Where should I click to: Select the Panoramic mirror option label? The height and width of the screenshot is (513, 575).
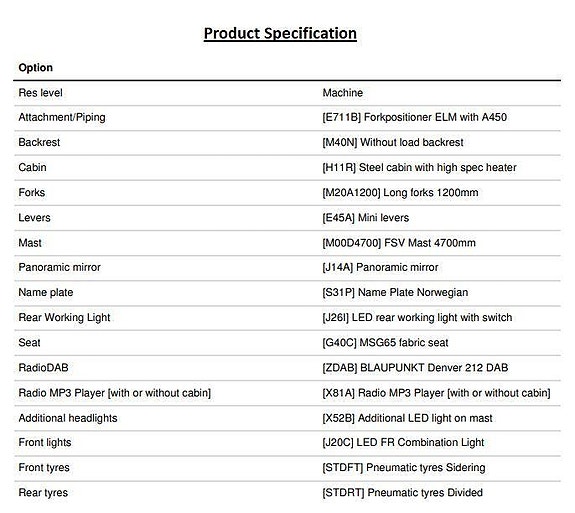pyautogui.click(x=59, y=267)
